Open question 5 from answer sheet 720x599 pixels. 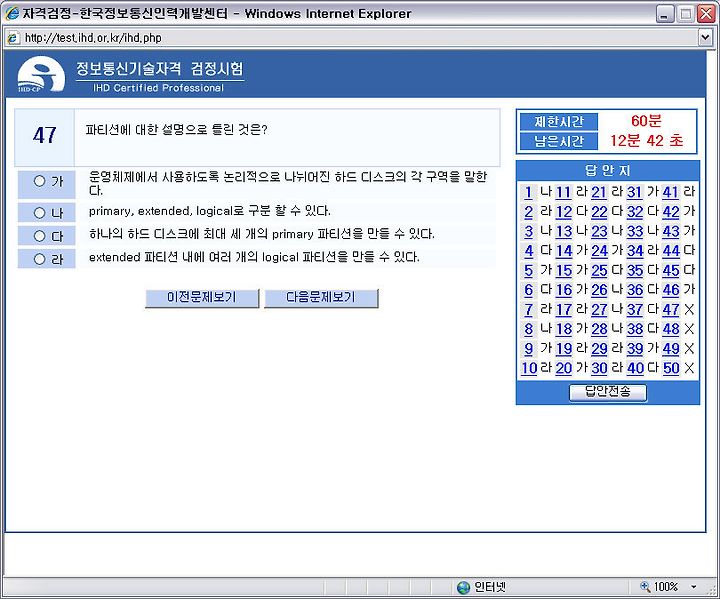coord(529,270)
